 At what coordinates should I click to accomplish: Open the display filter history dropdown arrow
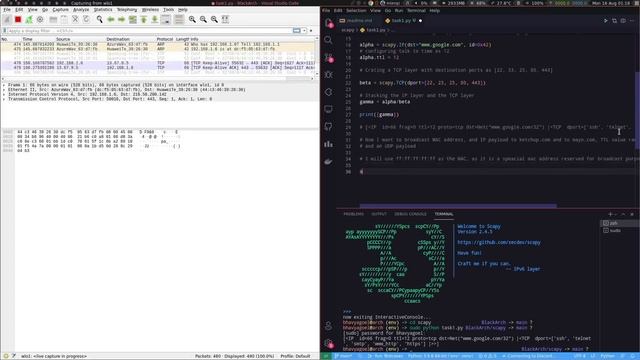pyautogui.click(x=304, y=31)
